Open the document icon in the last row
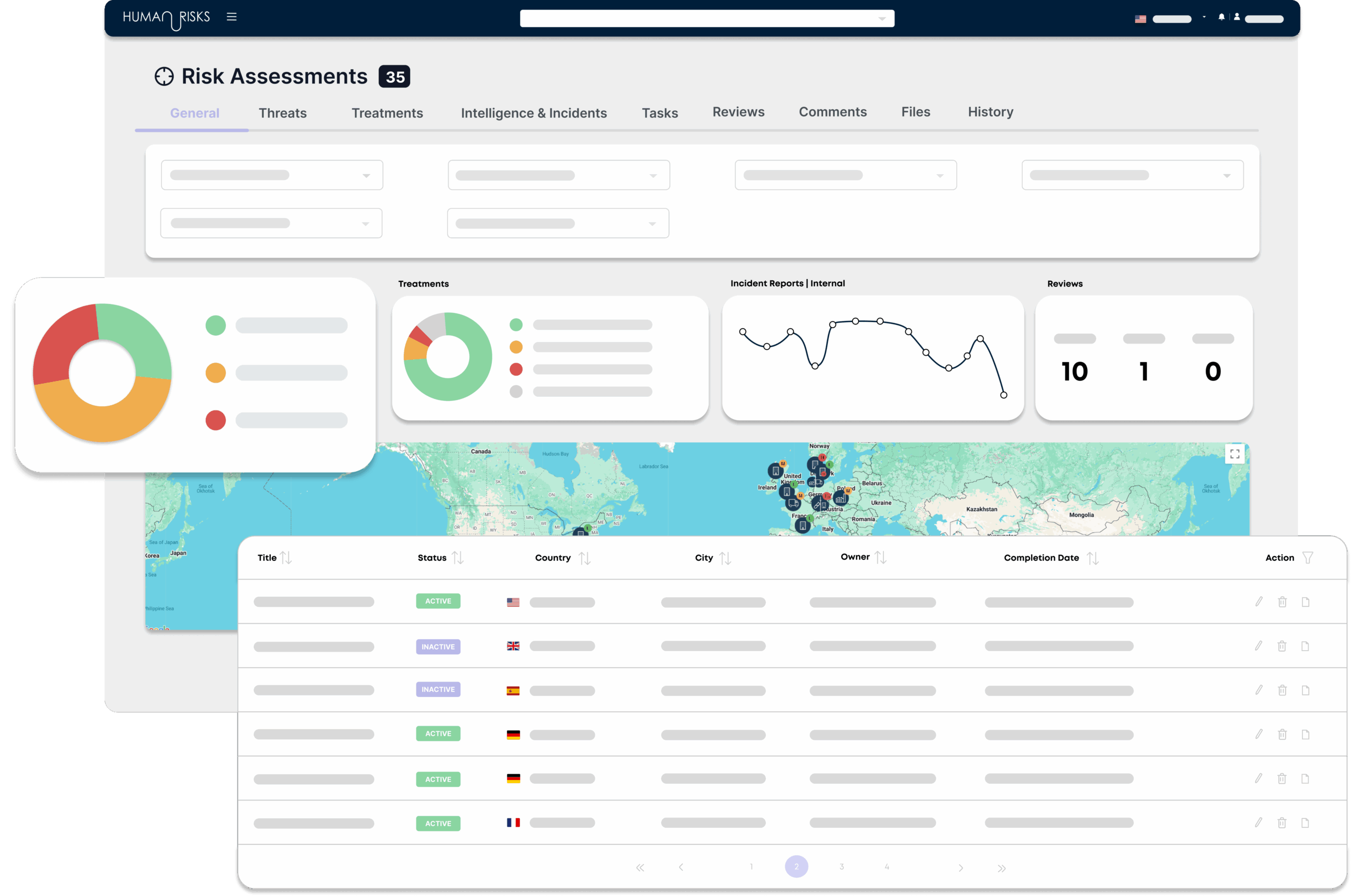The image size is (1351, 896). pos(1305,823)
